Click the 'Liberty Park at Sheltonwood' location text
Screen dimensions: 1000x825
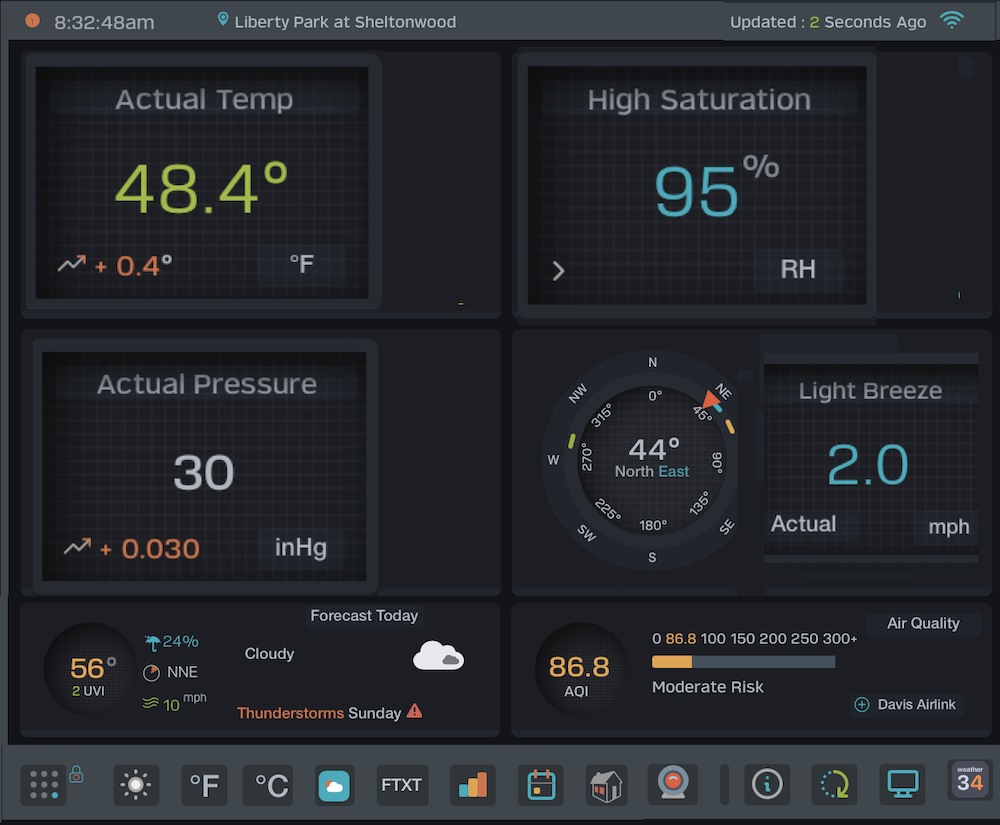click(x=345, y=22)
